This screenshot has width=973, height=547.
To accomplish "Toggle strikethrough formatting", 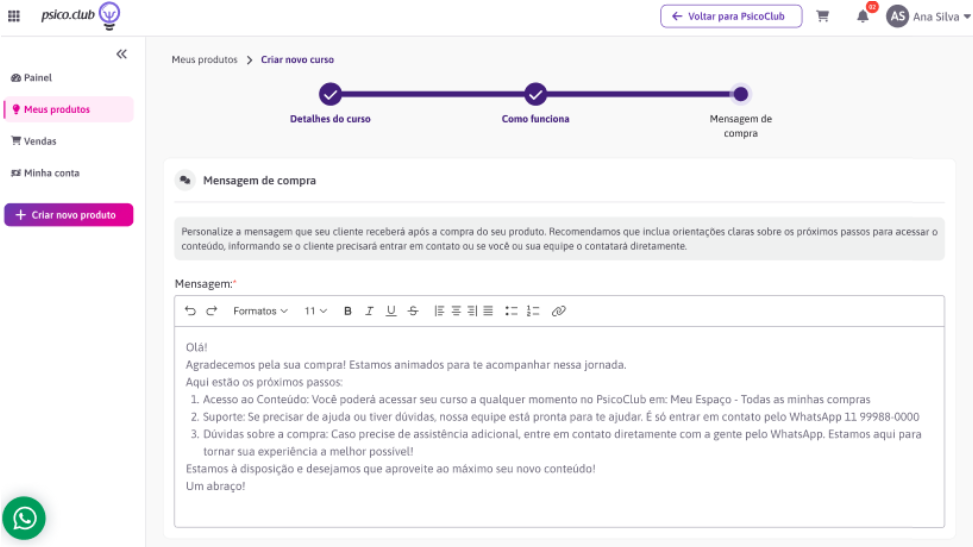I will (x=413, y=311).
